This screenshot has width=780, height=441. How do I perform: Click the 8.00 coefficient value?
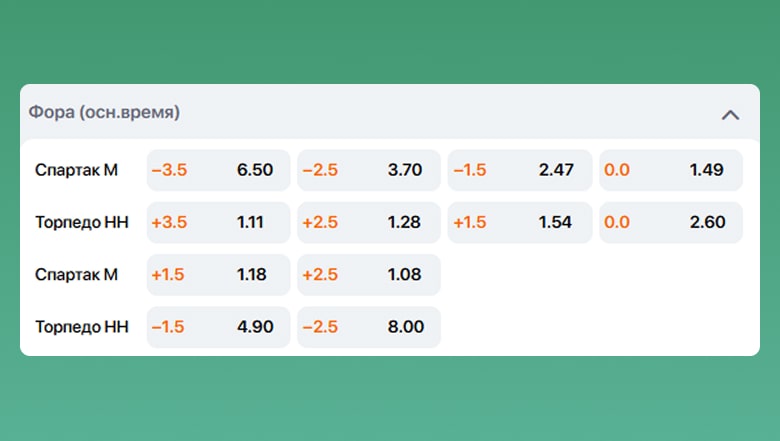(406, 327)
